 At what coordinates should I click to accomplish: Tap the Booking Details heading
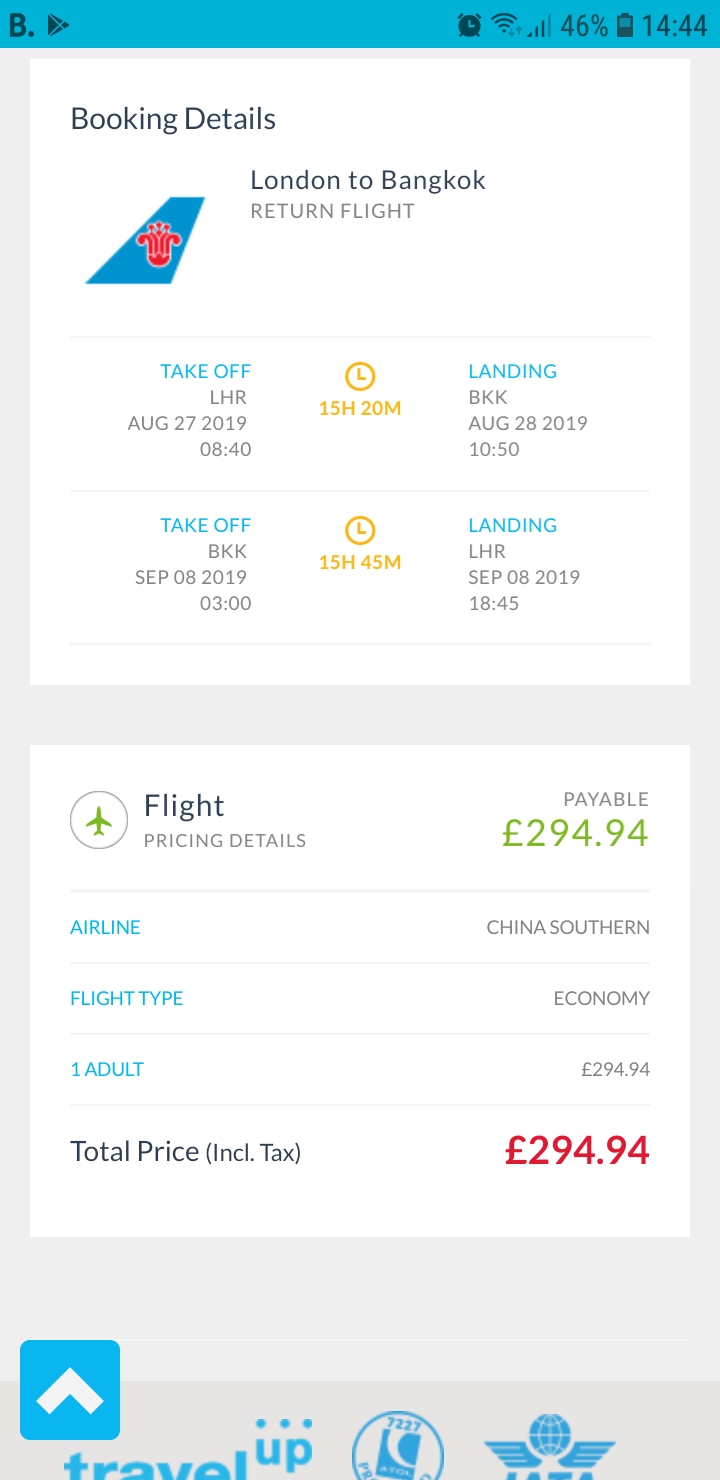click(173, 119)
